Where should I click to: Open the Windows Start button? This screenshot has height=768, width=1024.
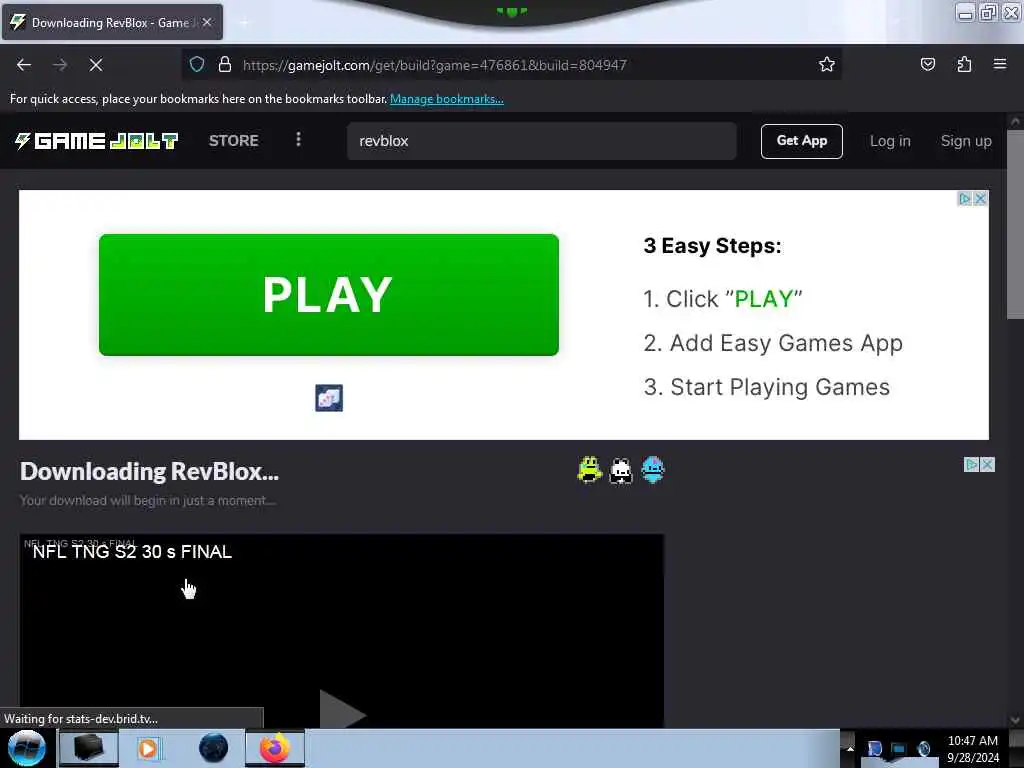point(27,748)
